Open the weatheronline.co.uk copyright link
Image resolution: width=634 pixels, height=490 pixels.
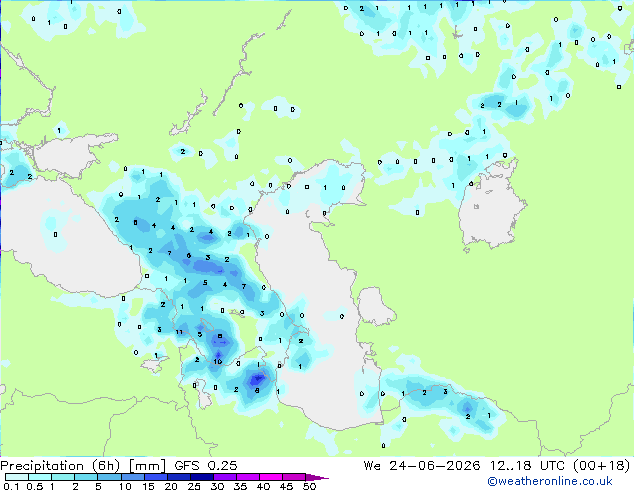[549, 481]
